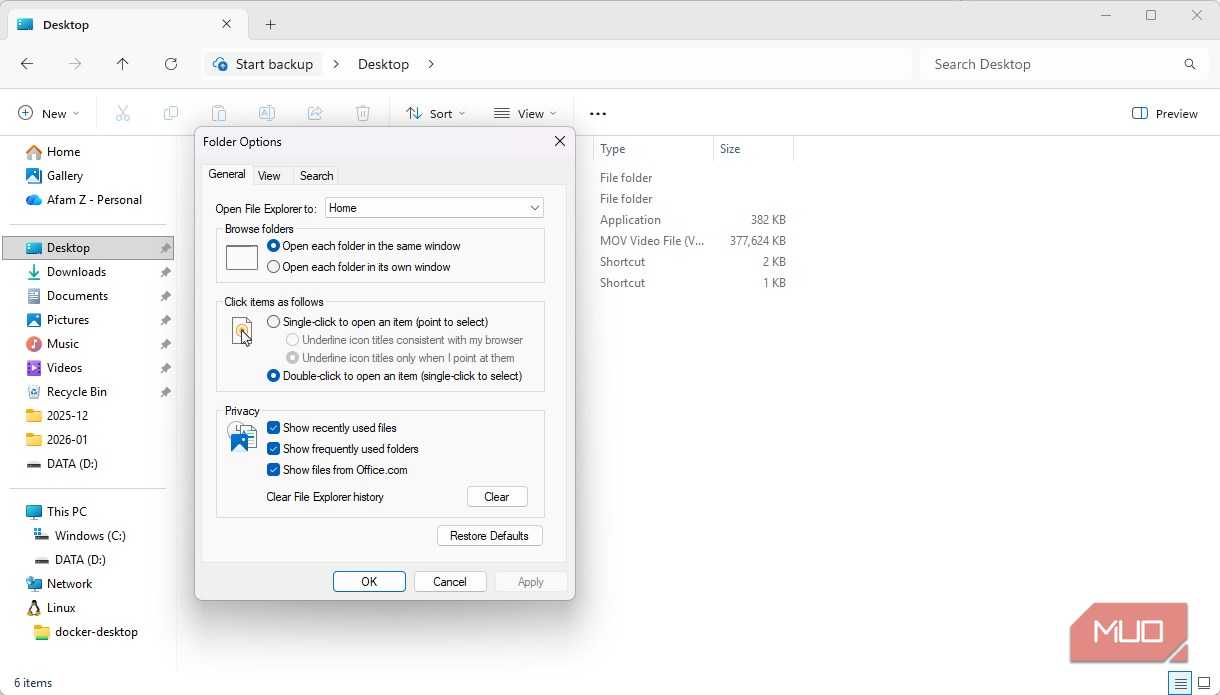Click the Back navigation arrow
This screenshot has height=695, width=1220.
tap(27, 64)
